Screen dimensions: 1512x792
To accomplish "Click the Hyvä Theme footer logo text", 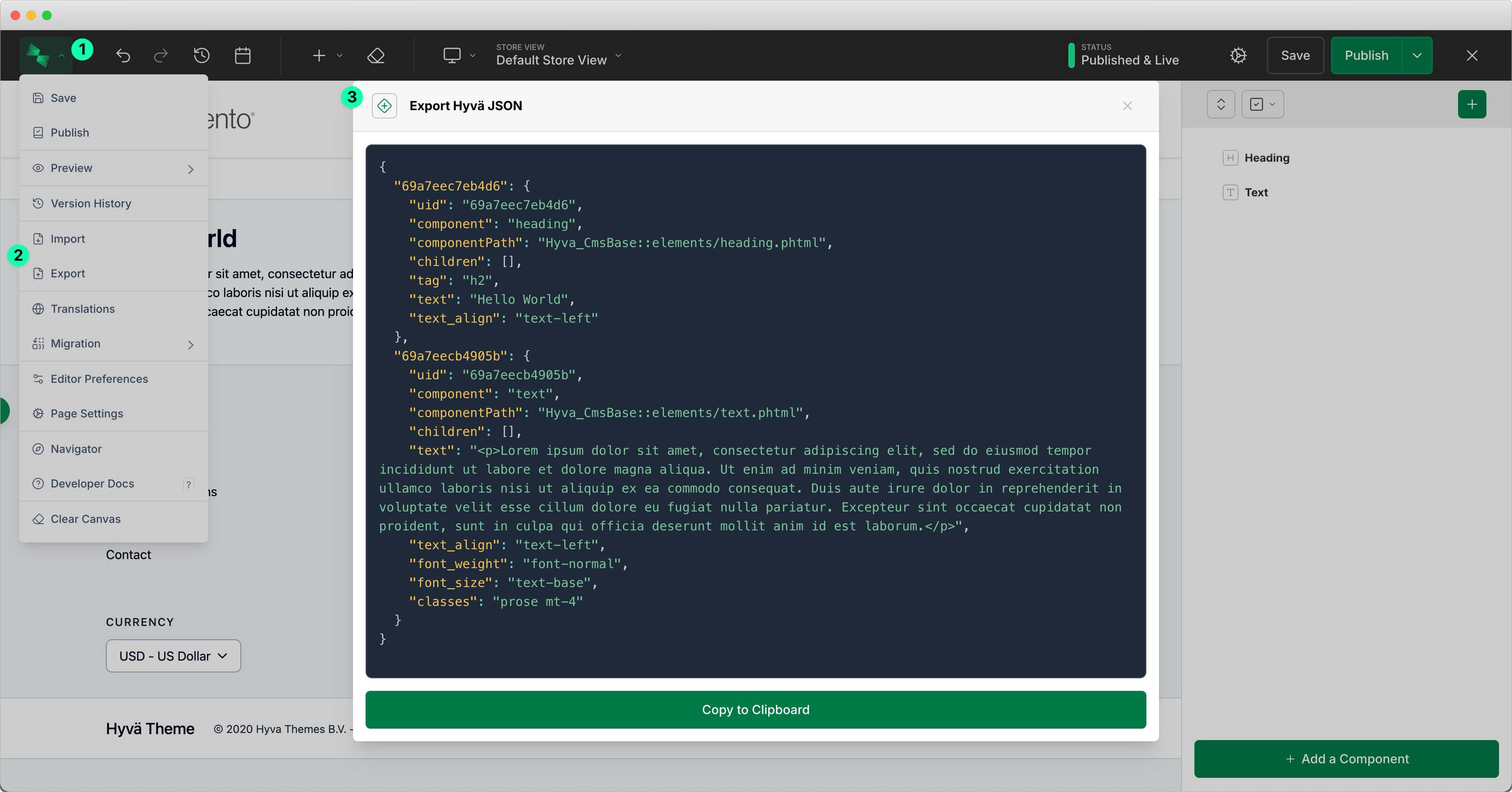I will 150,729.
